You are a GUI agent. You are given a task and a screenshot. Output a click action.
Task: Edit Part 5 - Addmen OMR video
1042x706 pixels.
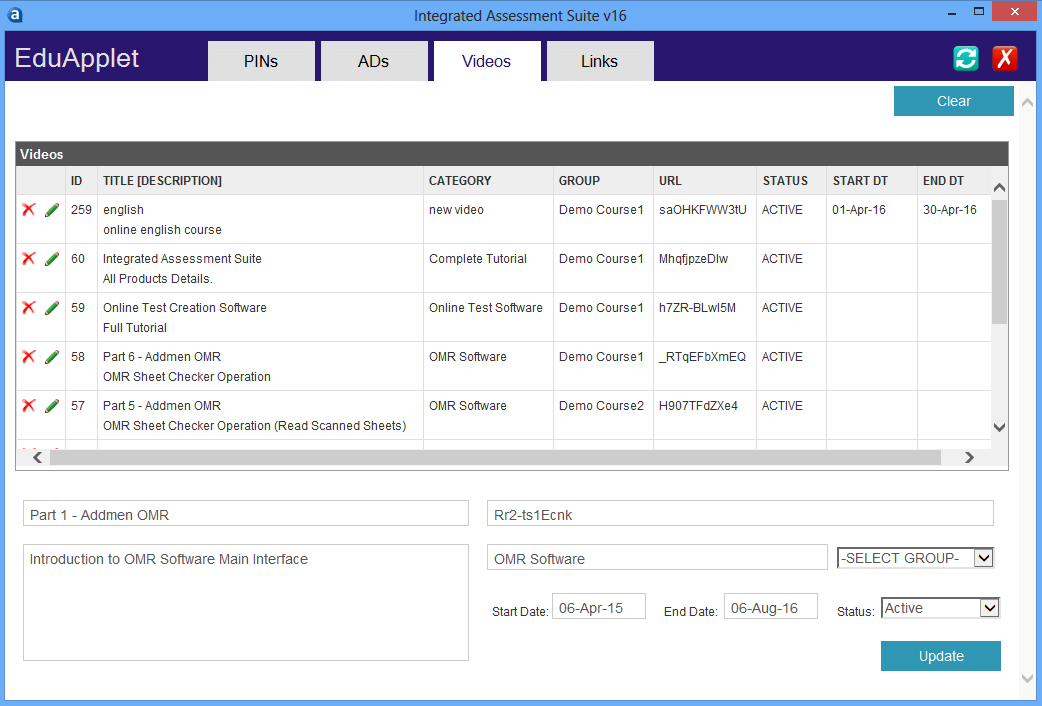tap(52, 406)
